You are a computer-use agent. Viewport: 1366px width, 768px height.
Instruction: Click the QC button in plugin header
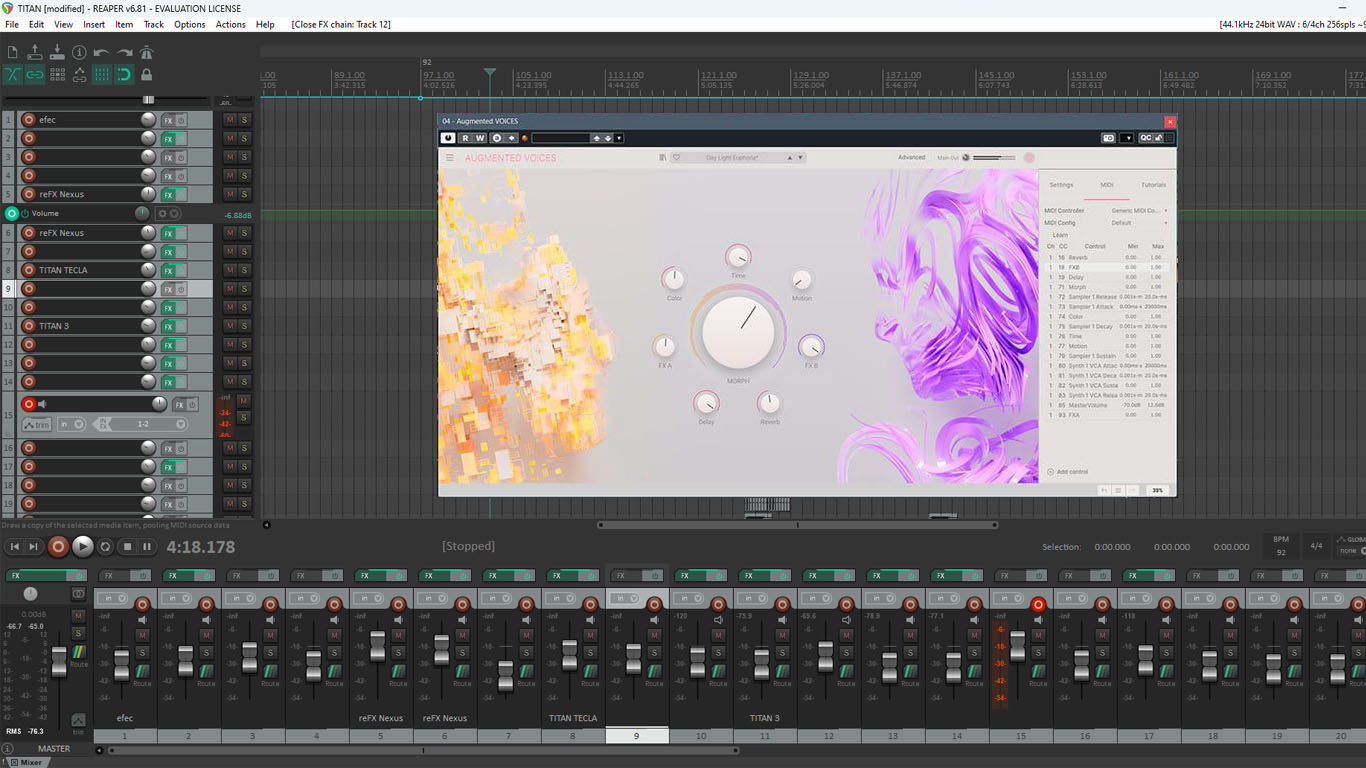click(1144, 138)
